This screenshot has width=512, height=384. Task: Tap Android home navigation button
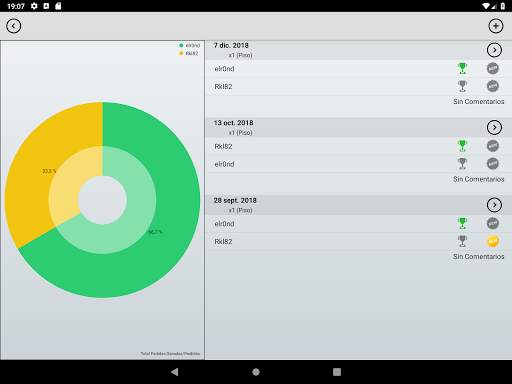(256, 372)
